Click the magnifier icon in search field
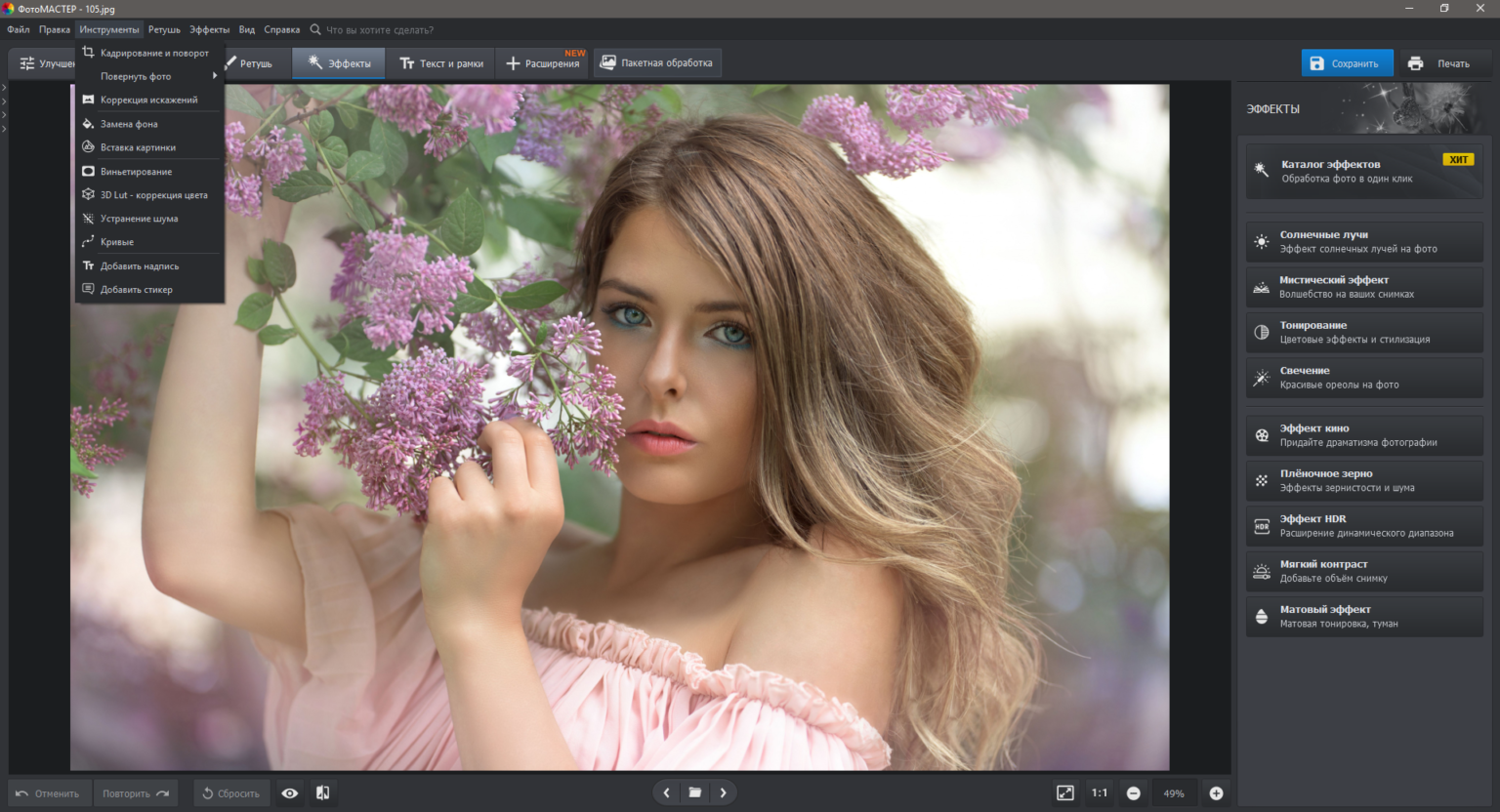The width and height of the screenshot is (1500, 812). click(315, 30)
